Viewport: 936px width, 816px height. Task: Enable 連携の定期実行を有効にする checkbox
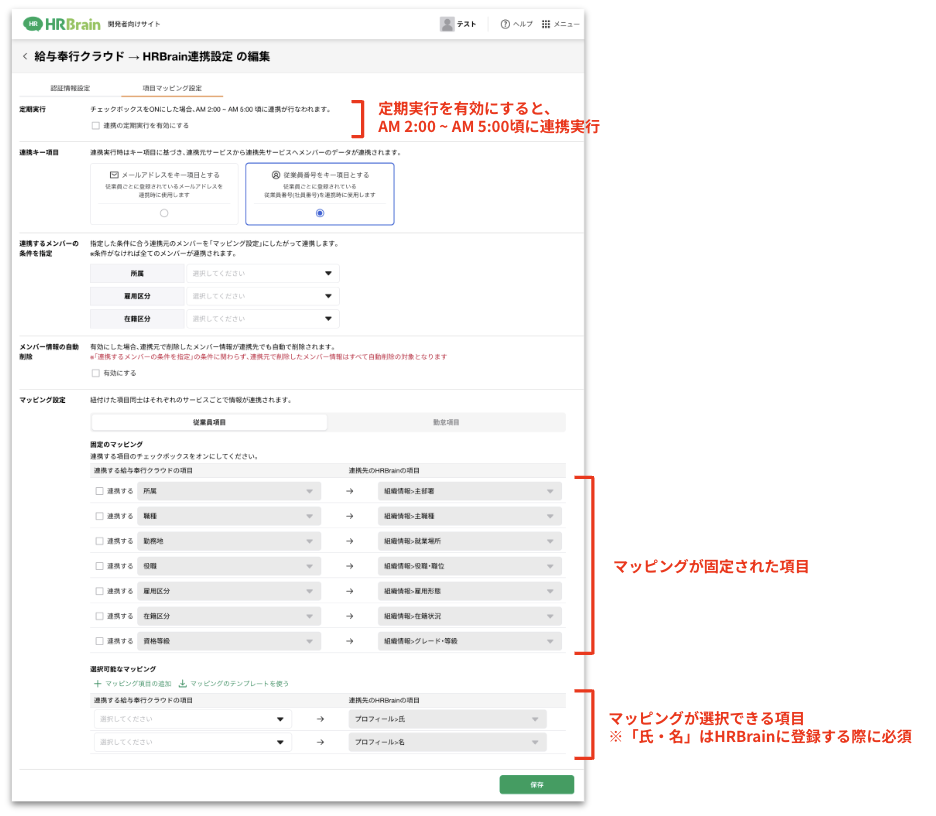tap(95, 126)
